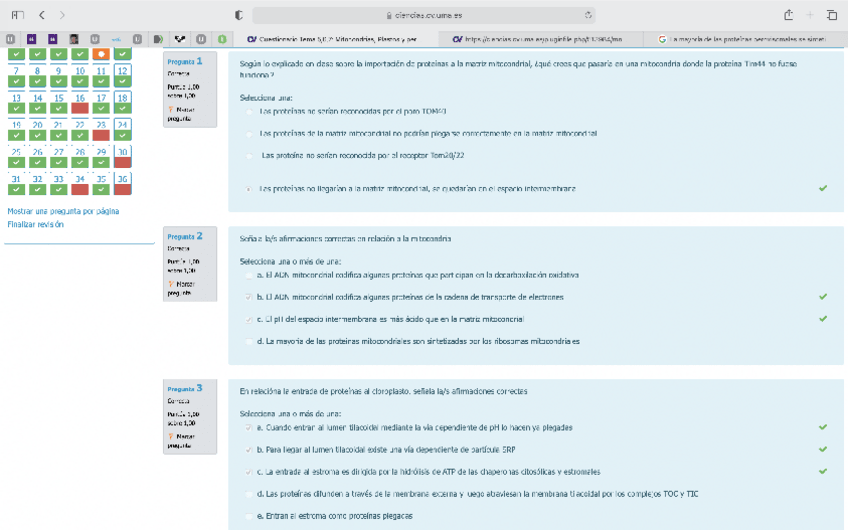The height and width of the screenshot is (530, 848).
Task: Click Finalizar revisión link
Action: click(35, 224)
